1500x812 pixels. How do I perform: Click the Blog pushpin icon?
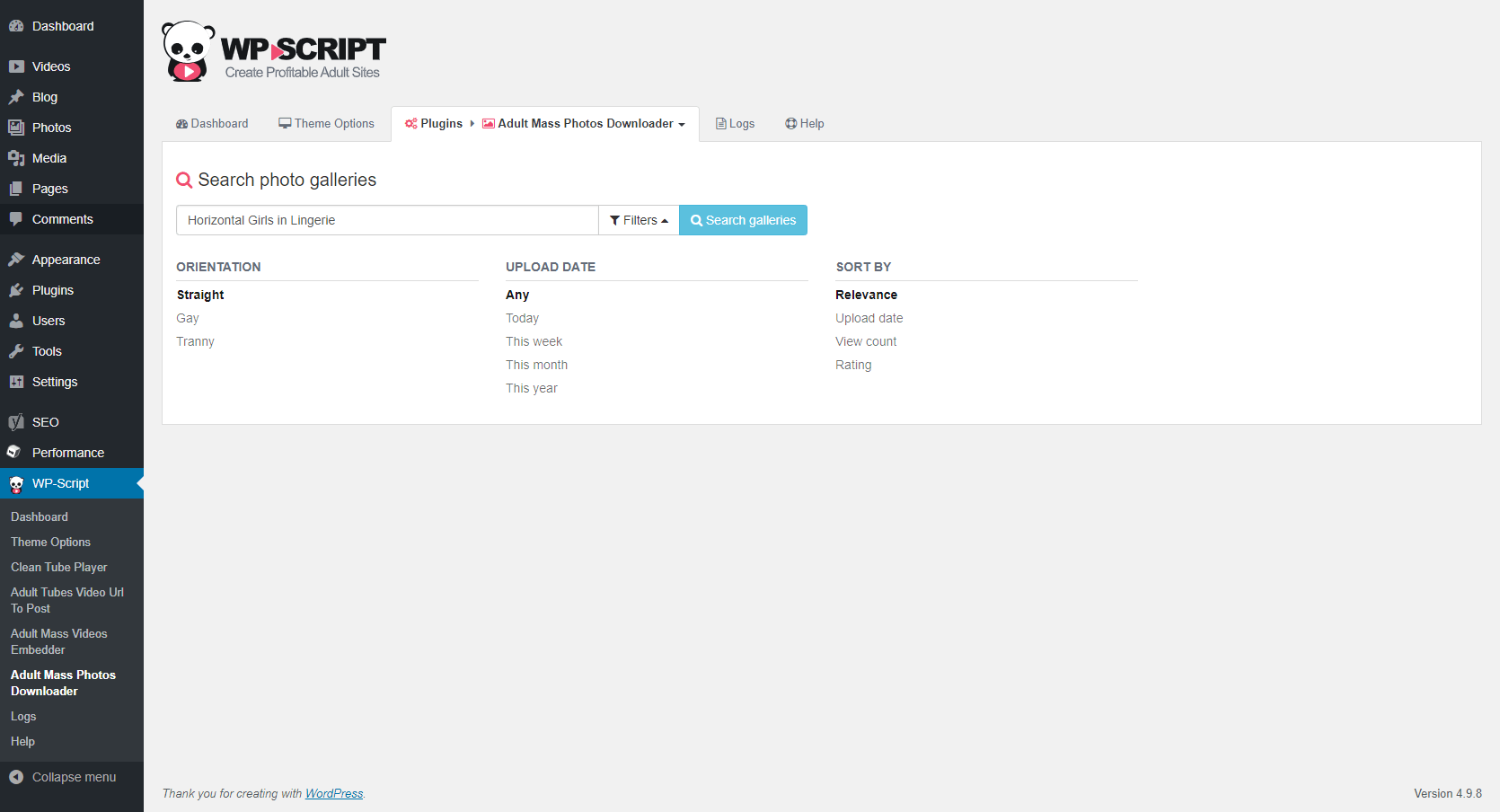(16, 97)
